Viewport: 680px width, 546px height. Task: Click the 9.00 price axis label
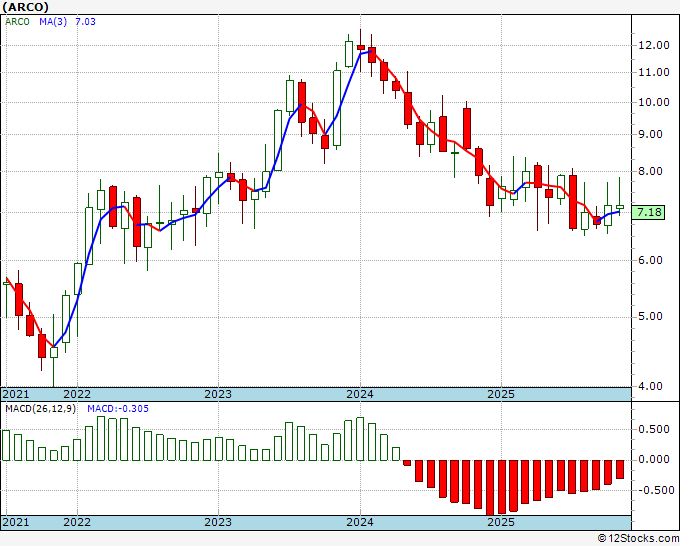[650, 134]
